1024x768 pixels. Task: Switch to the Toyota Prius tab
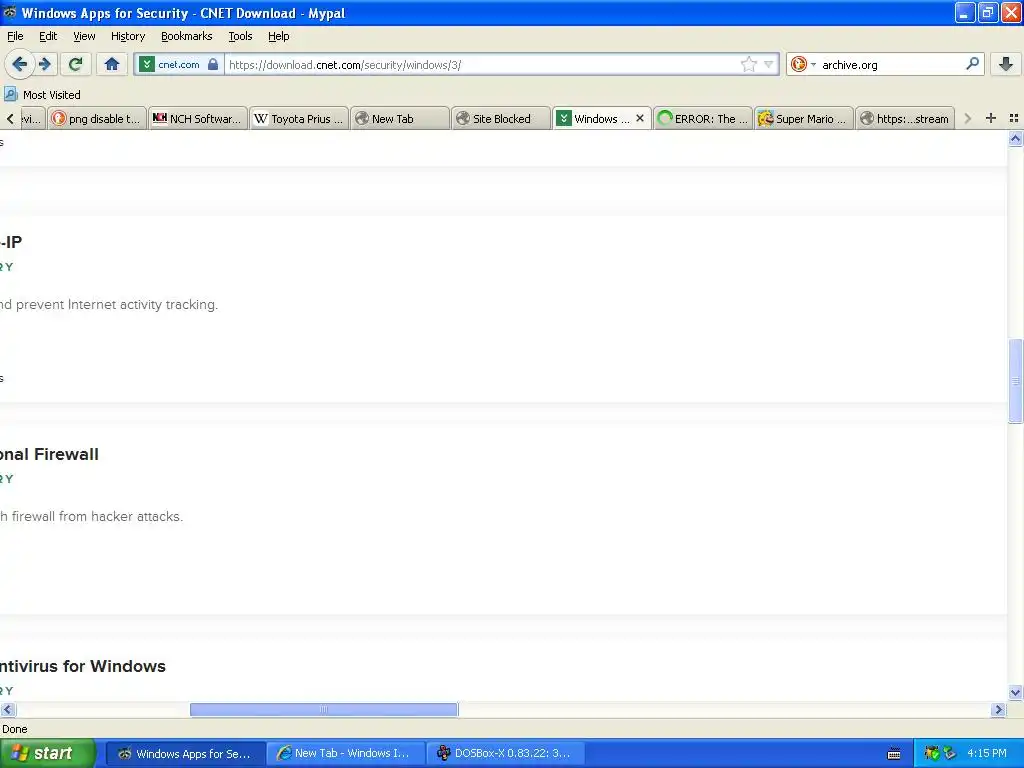[299, 118]
